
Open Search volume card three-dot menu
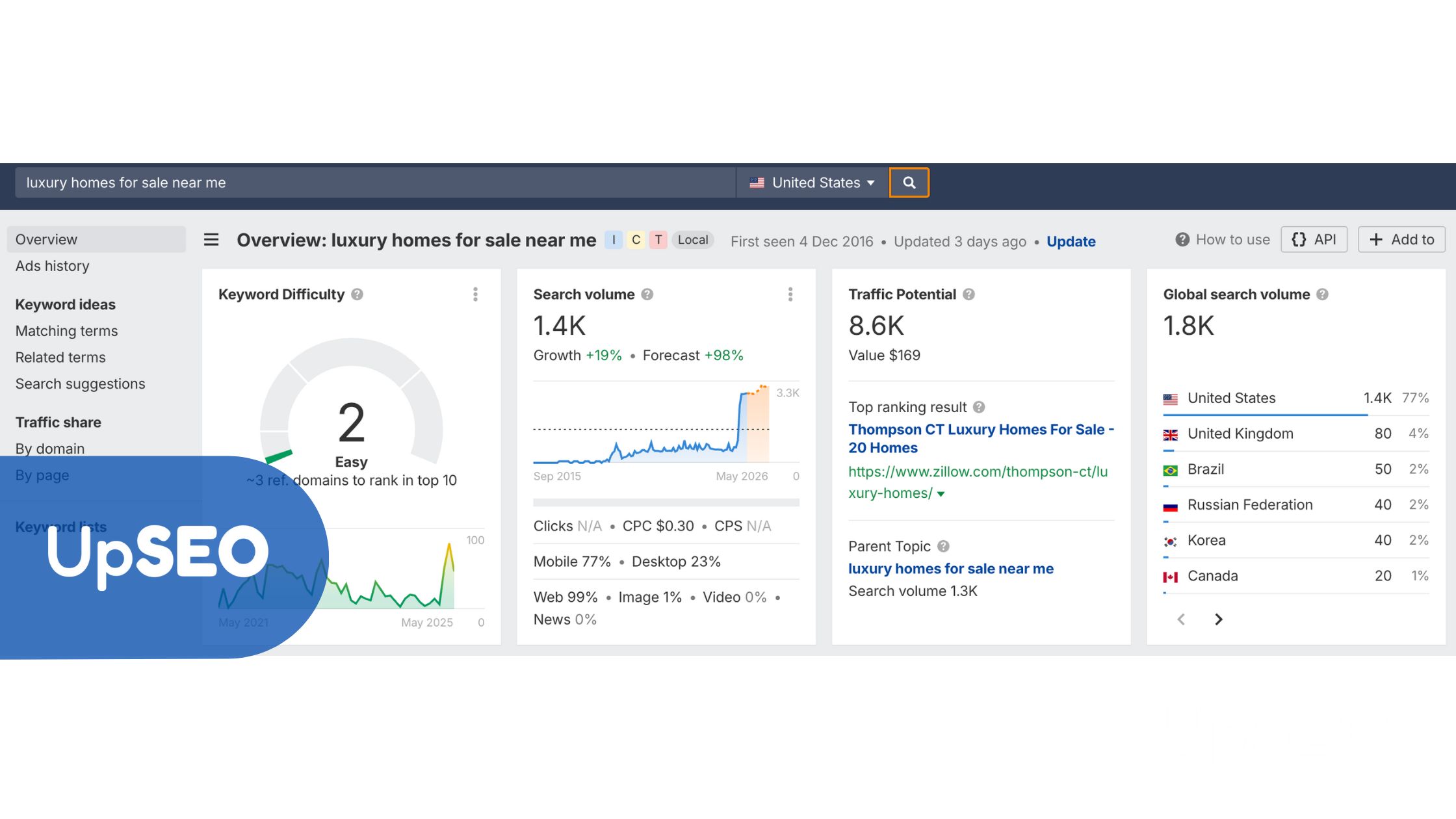790,294
